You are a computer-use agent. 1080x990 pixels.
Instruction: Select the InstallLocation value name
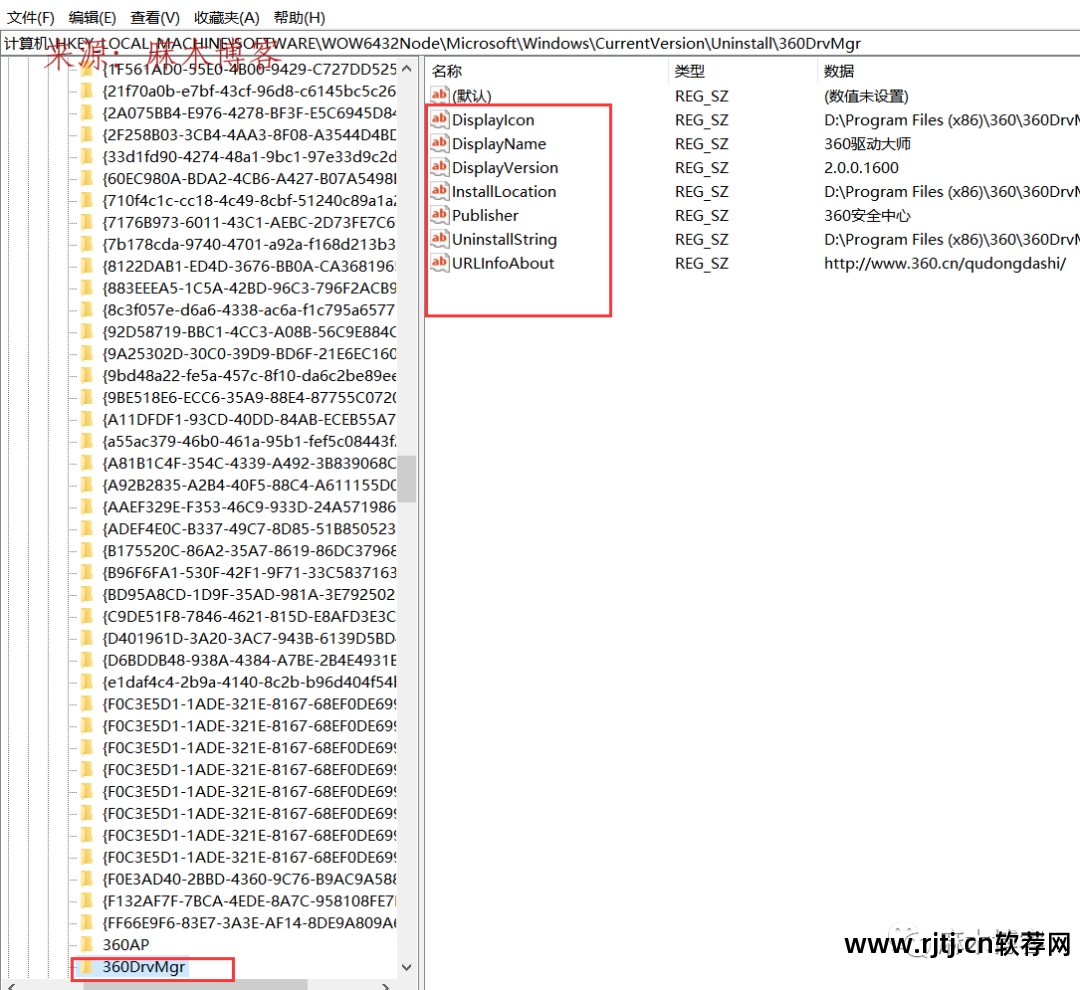(x=504, y=192)
